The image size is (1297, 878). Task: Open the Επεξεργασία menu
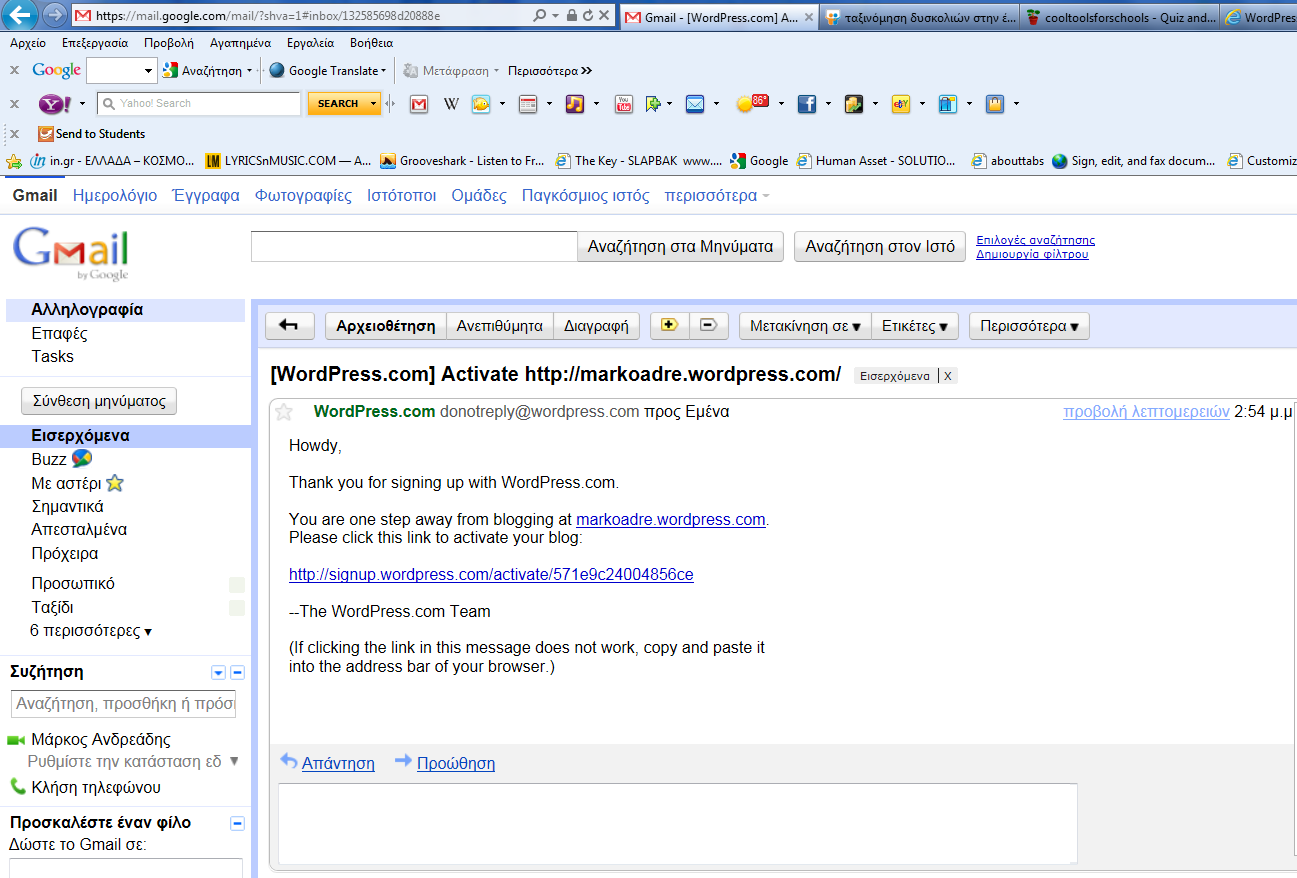95,43
